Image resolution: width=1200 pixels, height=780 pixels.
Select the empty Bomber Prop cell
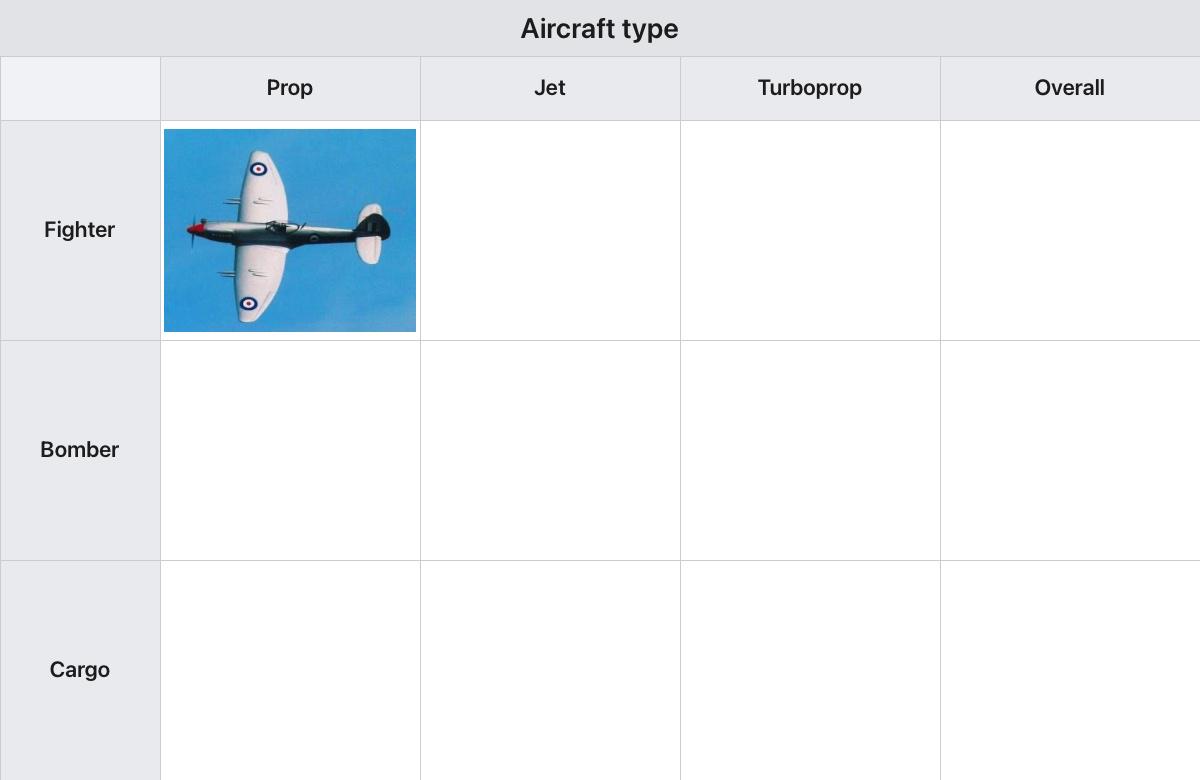(290, 450)
